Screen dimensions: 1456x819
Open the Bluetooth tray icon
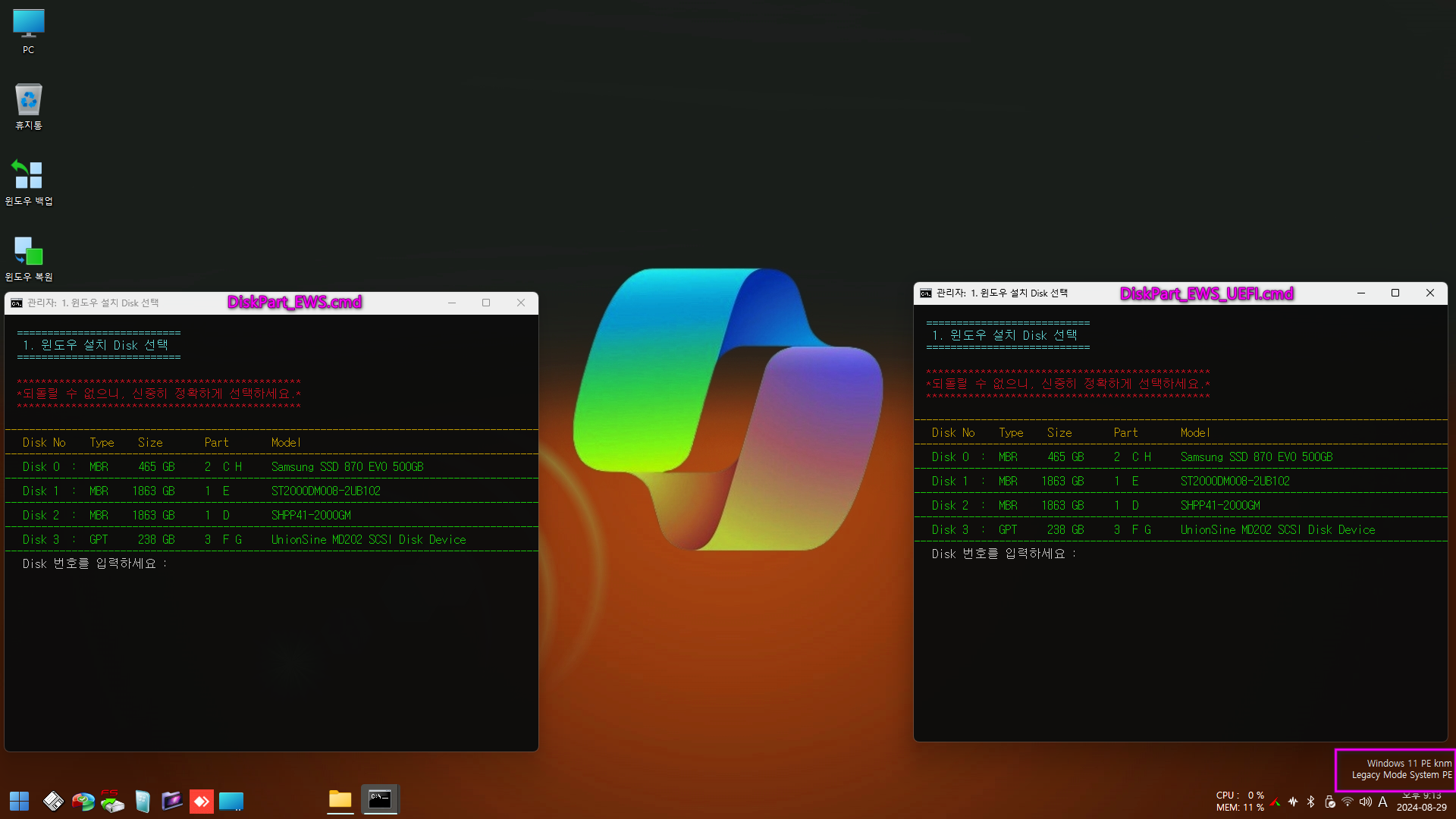[x=1311, y=802]
